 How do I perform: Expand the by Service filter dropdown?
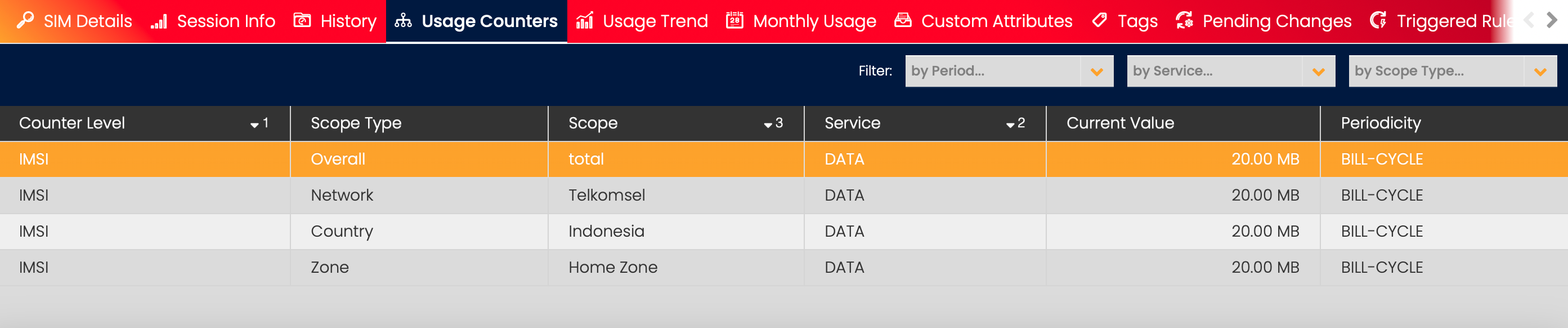coord(1318,72)
